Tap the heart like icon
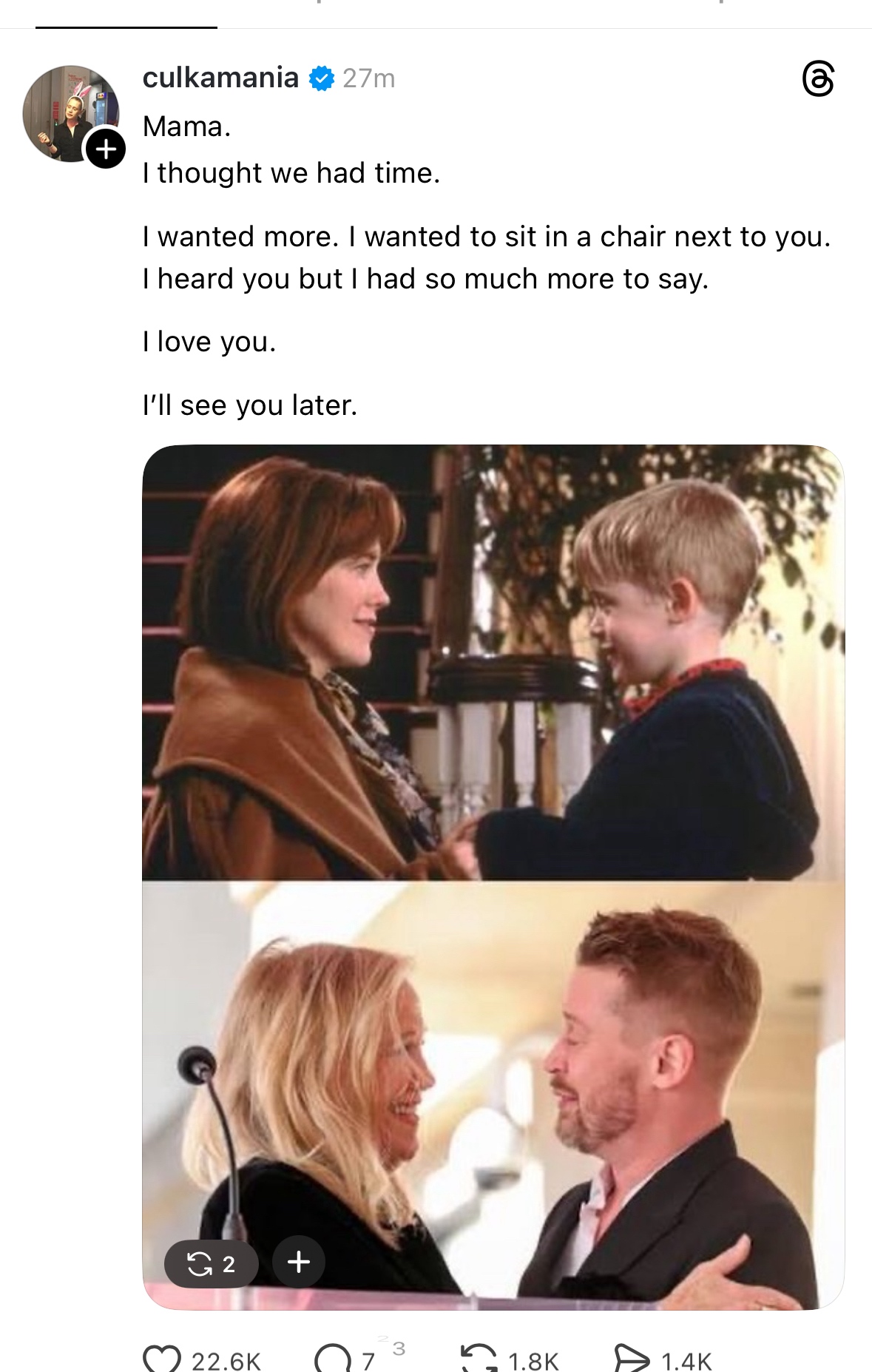The height and width of the screenshot is (1372, 872). 162,1359
